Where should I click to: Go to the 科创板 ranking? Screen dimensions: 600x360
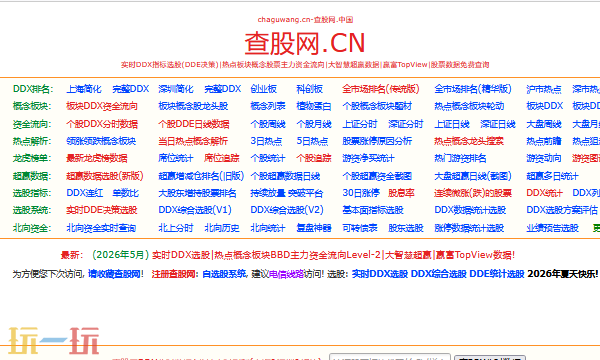coord(309,89)
